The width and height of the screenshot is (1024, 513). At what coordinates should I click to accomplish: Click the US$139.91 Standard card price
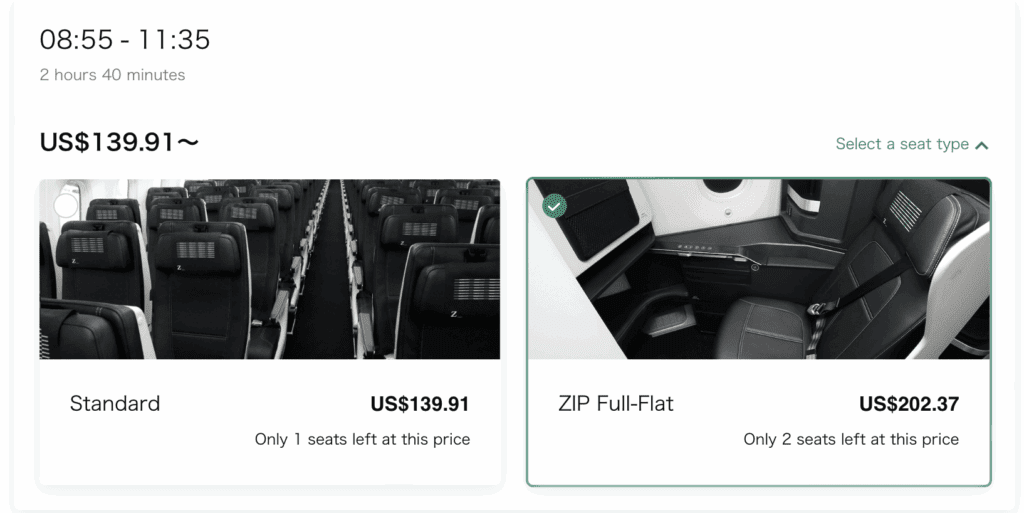[419, 404]
